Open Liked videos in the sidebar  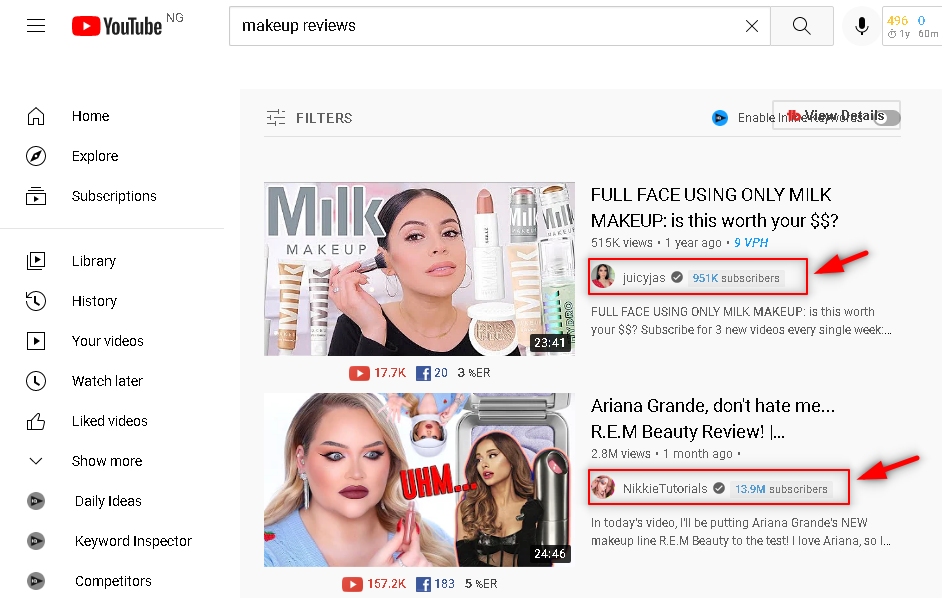(112, 421)
